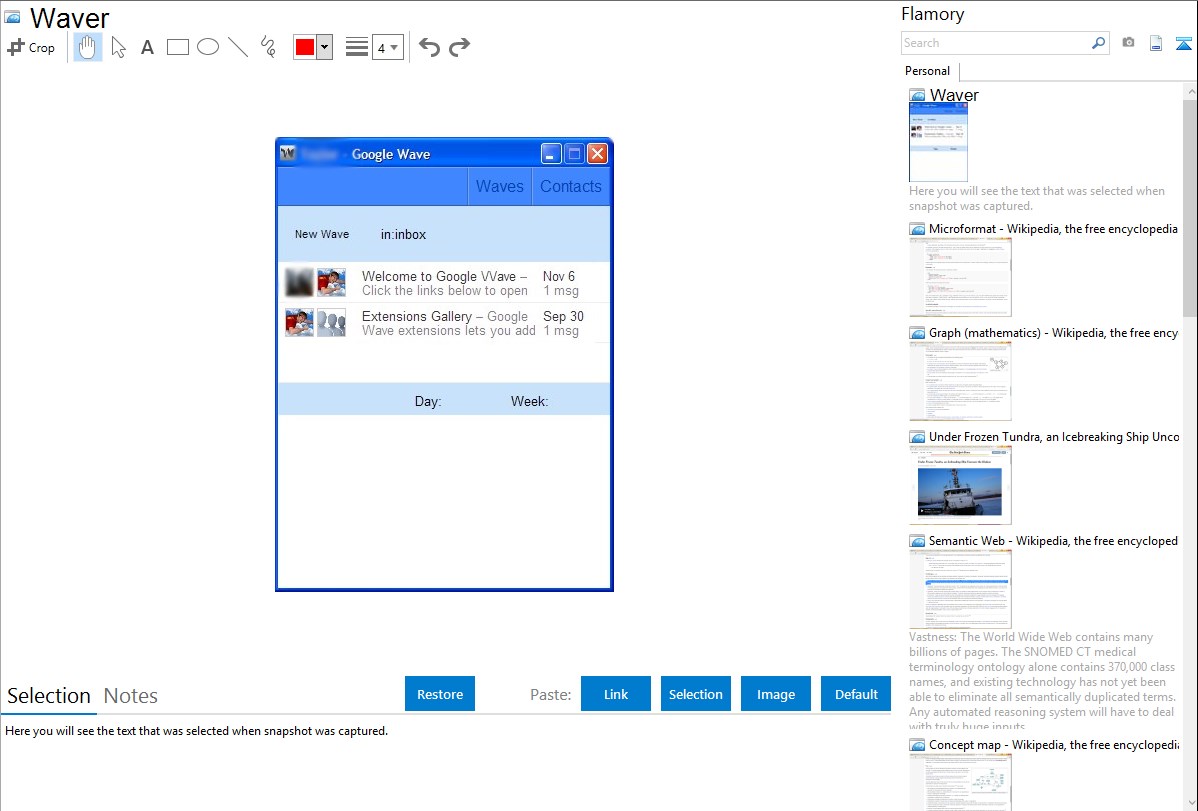Select the Text annotation tool
The width and height of the screenshot is (1198, 811).
pyautogui.click(x=147, y=47)
